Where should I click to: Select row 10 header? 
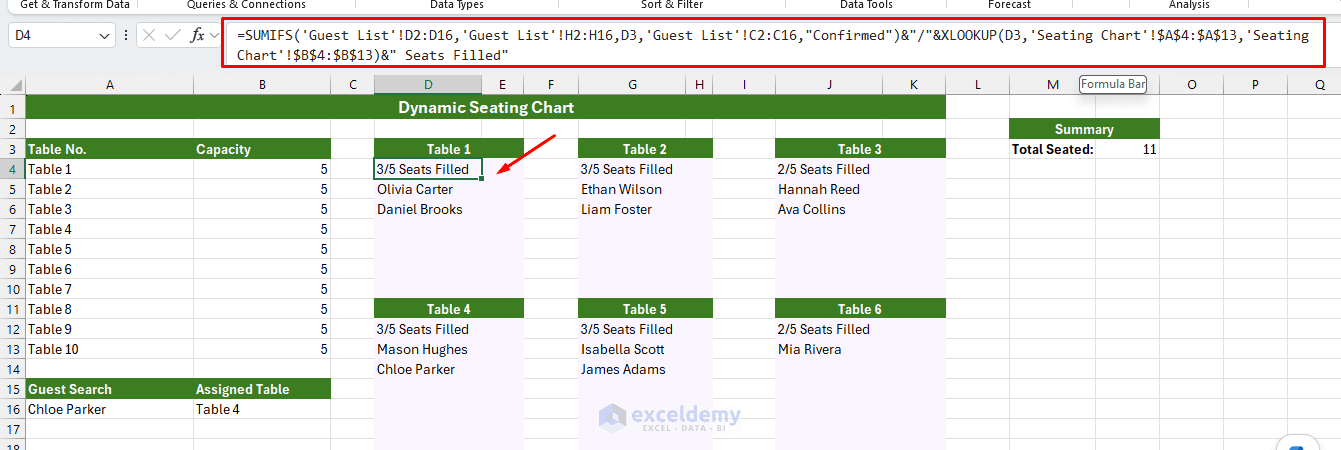(x=13, y=290)
